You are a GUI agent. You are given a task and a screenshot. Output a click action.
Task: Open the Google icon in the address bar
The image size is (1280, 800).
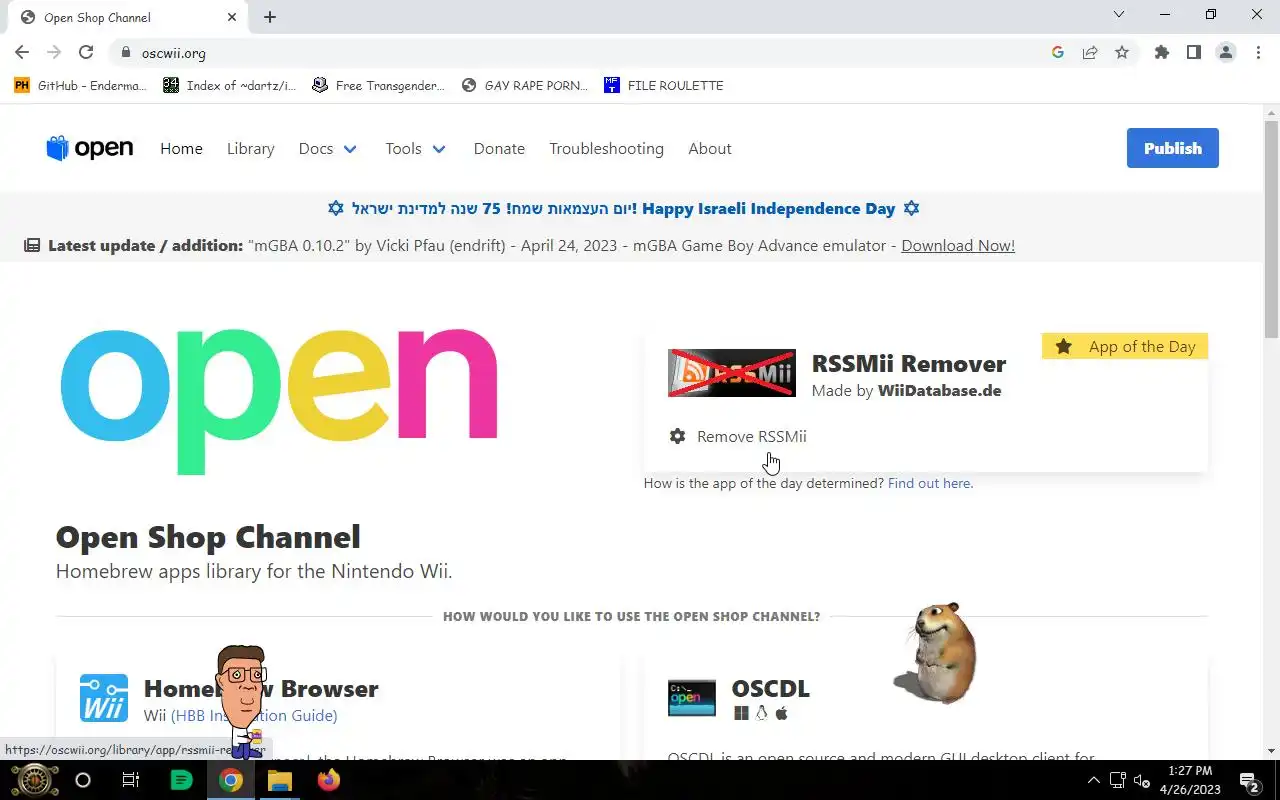1058,53
